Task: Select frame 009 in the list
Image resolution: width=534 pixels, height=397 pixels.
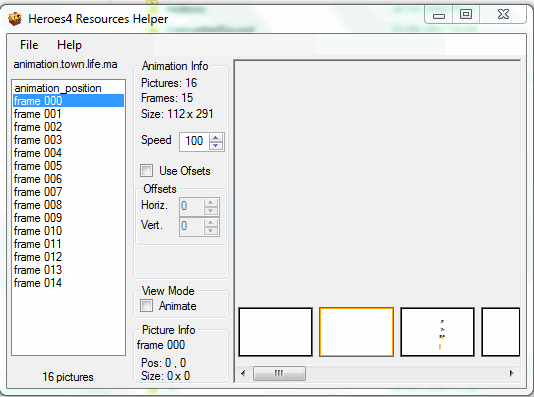Action: tap(68, 218)
